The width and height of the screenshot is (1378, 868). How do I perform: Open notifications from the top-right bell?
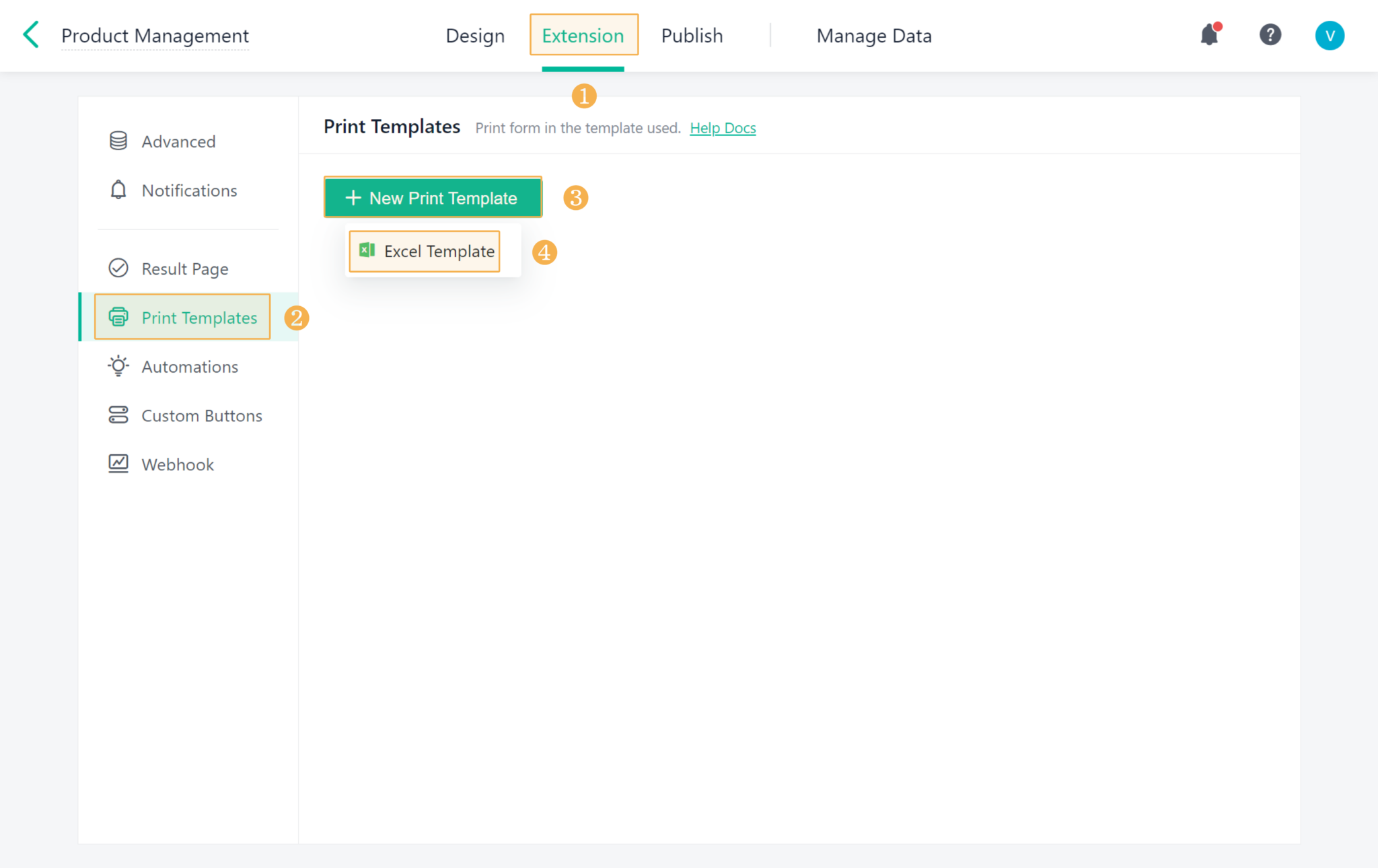[1209, 35]
